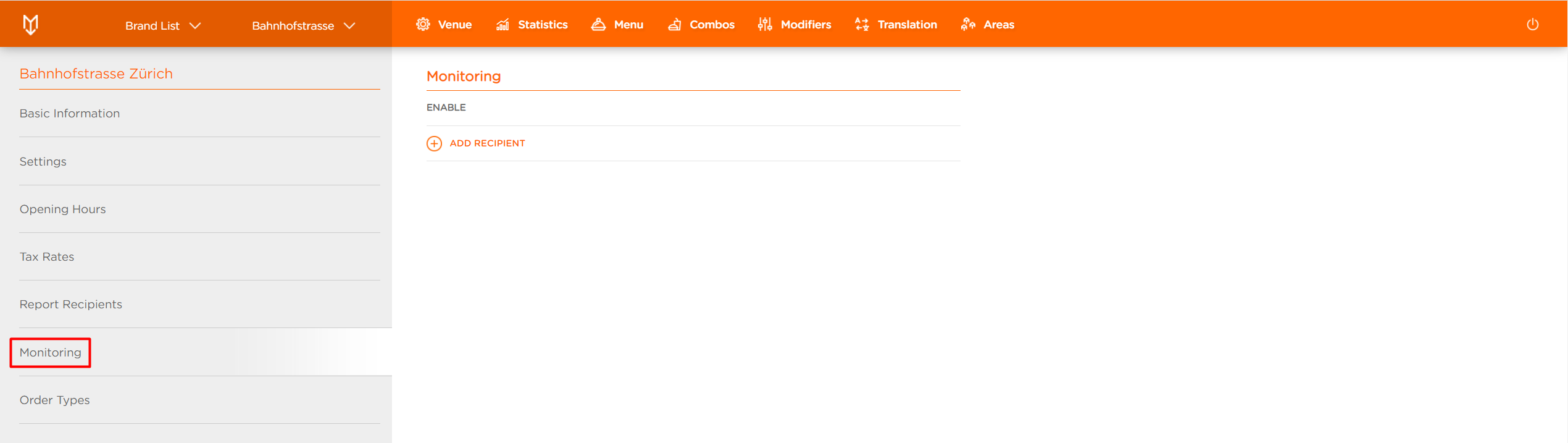This screenshot has width=1568, height=443.
Task: Click the app logo icon
Action: point(30,25)
